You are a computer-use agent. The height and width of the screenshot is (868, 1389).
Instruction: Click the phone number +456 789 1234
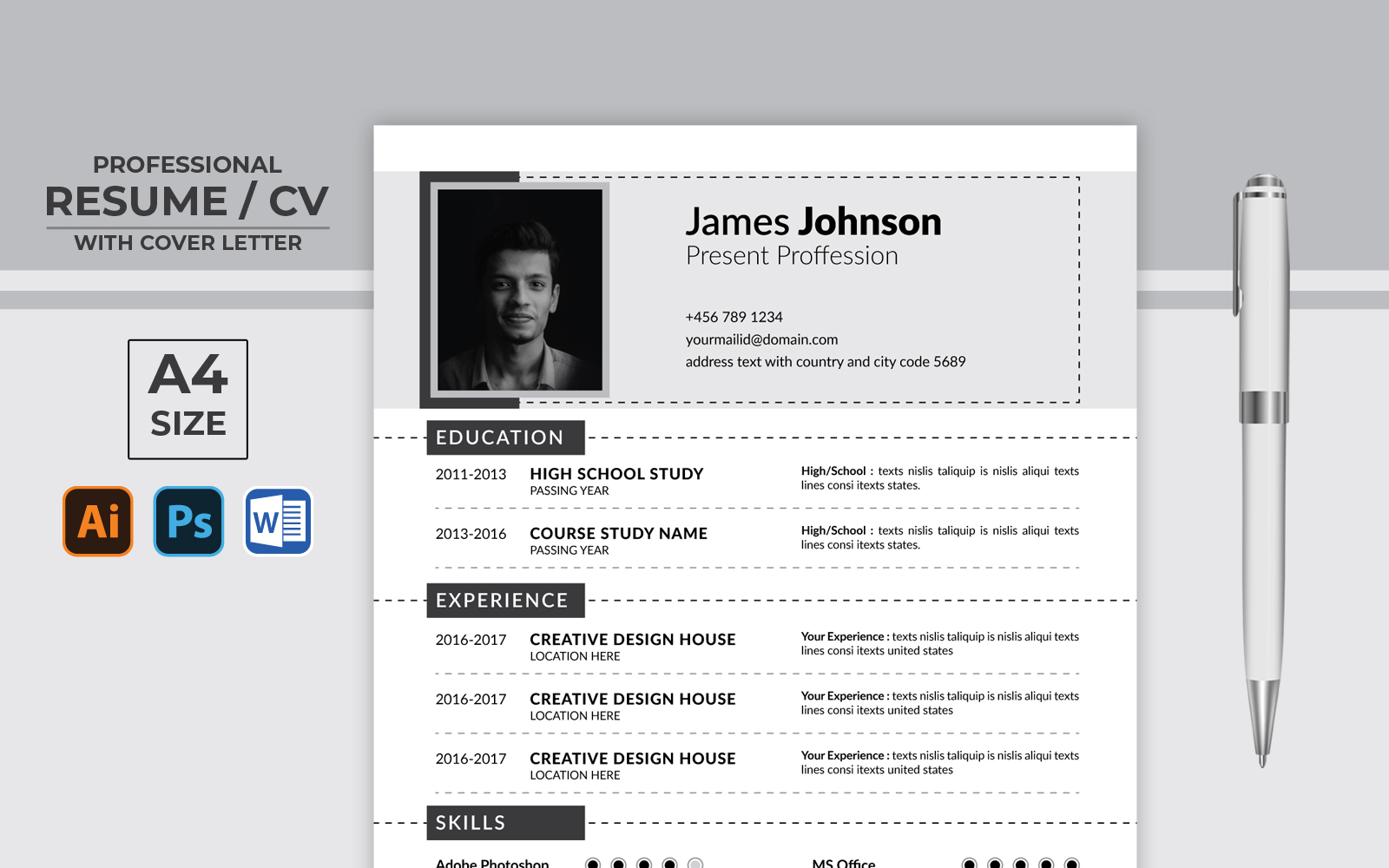click(x=734, y=317)
